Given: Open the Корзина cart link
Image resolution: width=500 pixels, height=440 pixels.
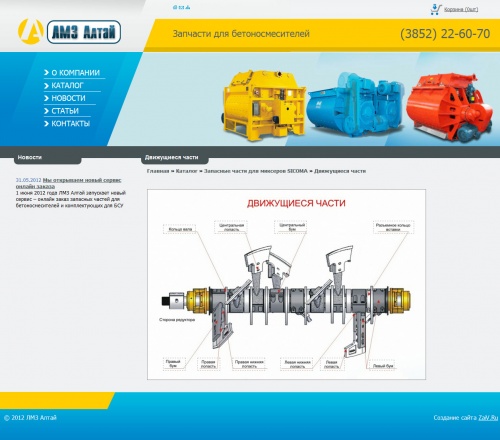Looking at the screenshot, I should pos(461,9).
